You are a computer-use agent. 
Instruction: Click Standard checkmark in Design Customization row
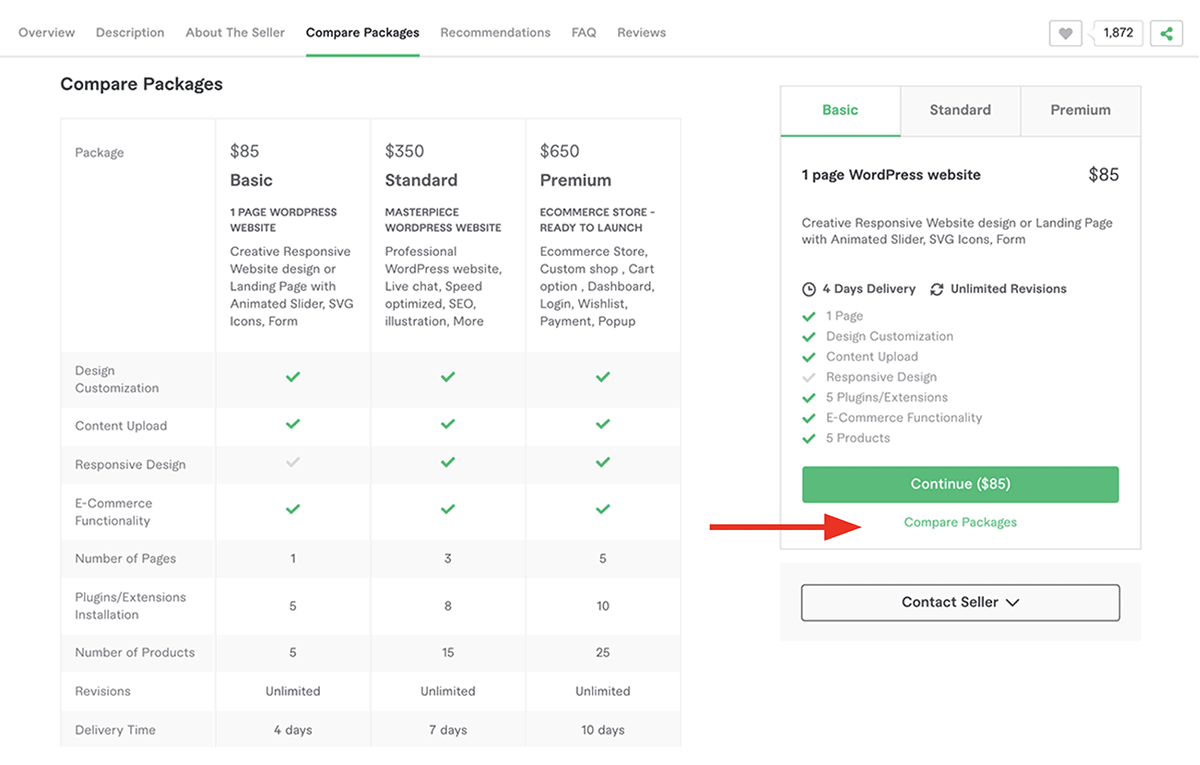tap(448, 377)
